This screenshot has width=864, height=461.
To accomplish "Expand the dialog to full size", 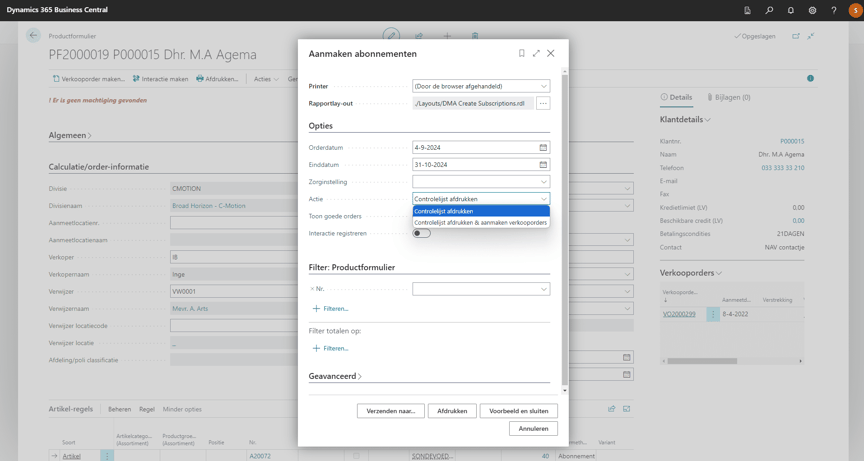I will 536,53.
